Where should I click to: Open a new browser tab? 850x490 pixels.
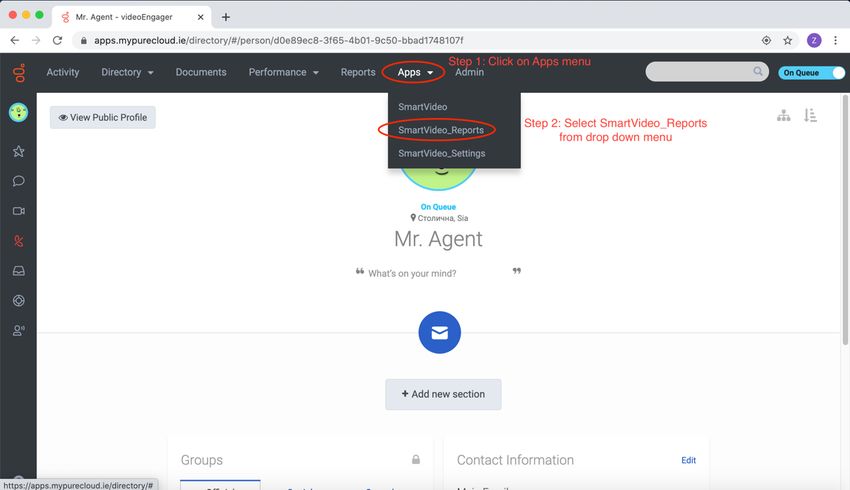226,17
